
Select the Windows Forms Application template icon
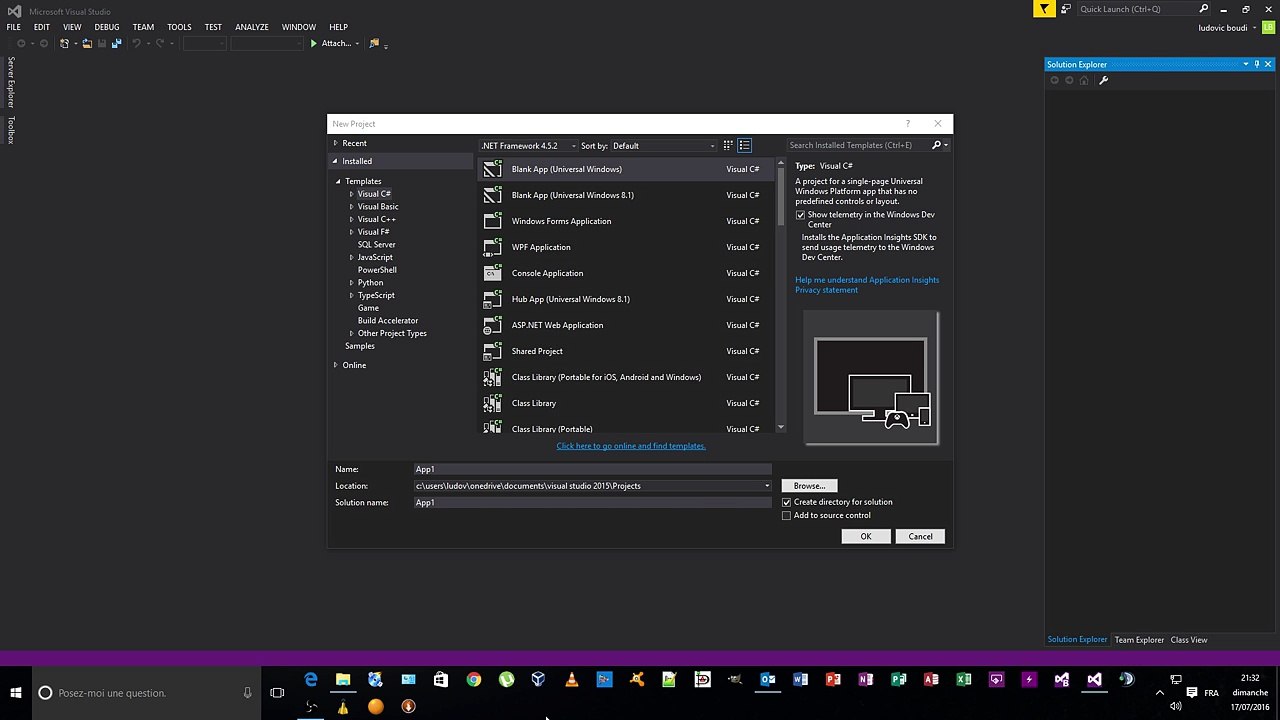(492, 221)
